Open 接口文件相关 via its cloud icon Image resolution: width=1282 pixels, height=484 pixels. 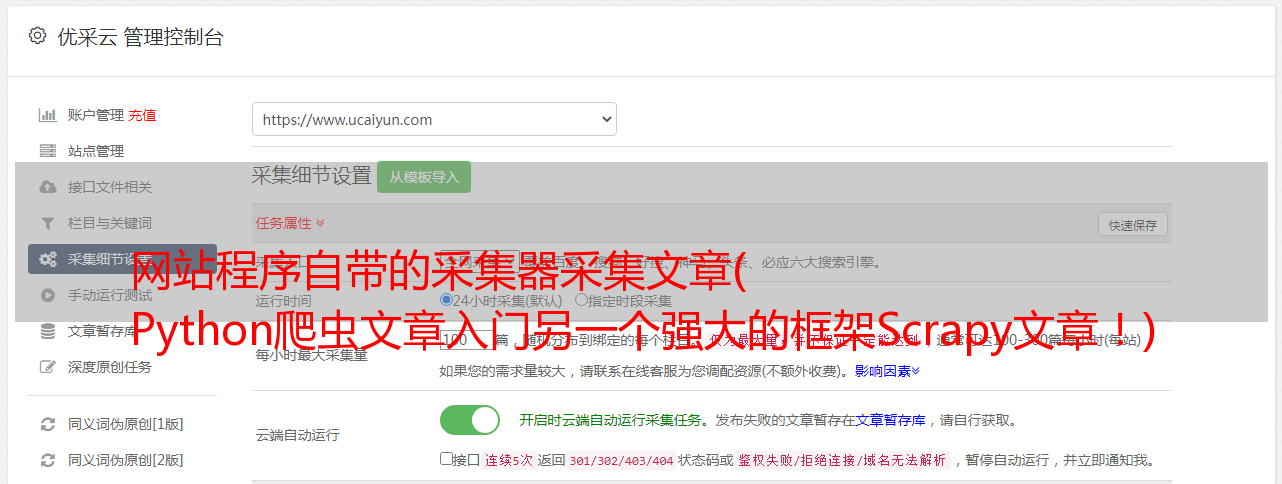pos(47,187)
